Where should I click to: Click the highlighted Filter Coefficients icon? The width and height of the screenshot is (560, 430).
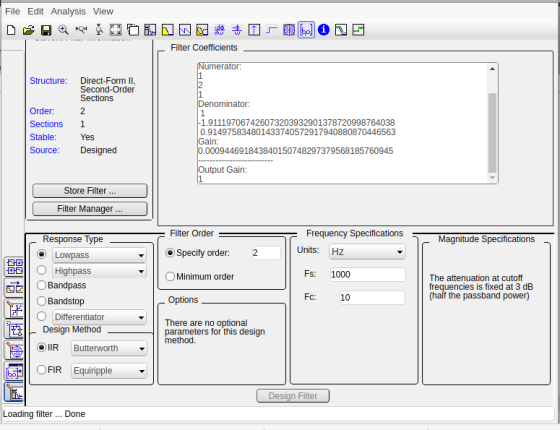(306, 30)
